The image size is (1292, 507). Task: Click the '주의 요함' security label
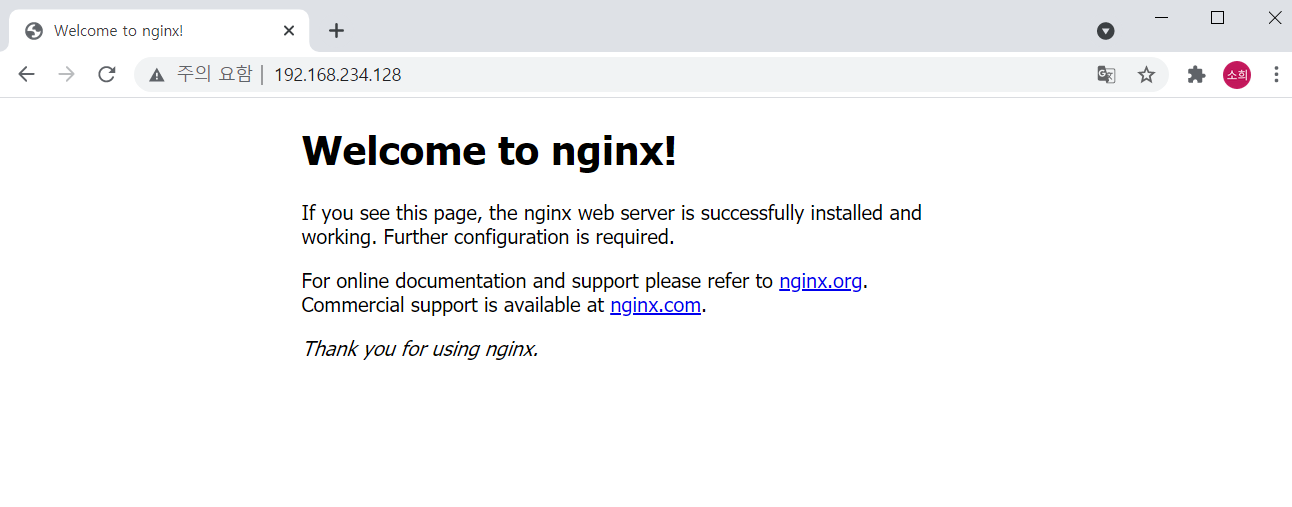[x=214, y=74]
